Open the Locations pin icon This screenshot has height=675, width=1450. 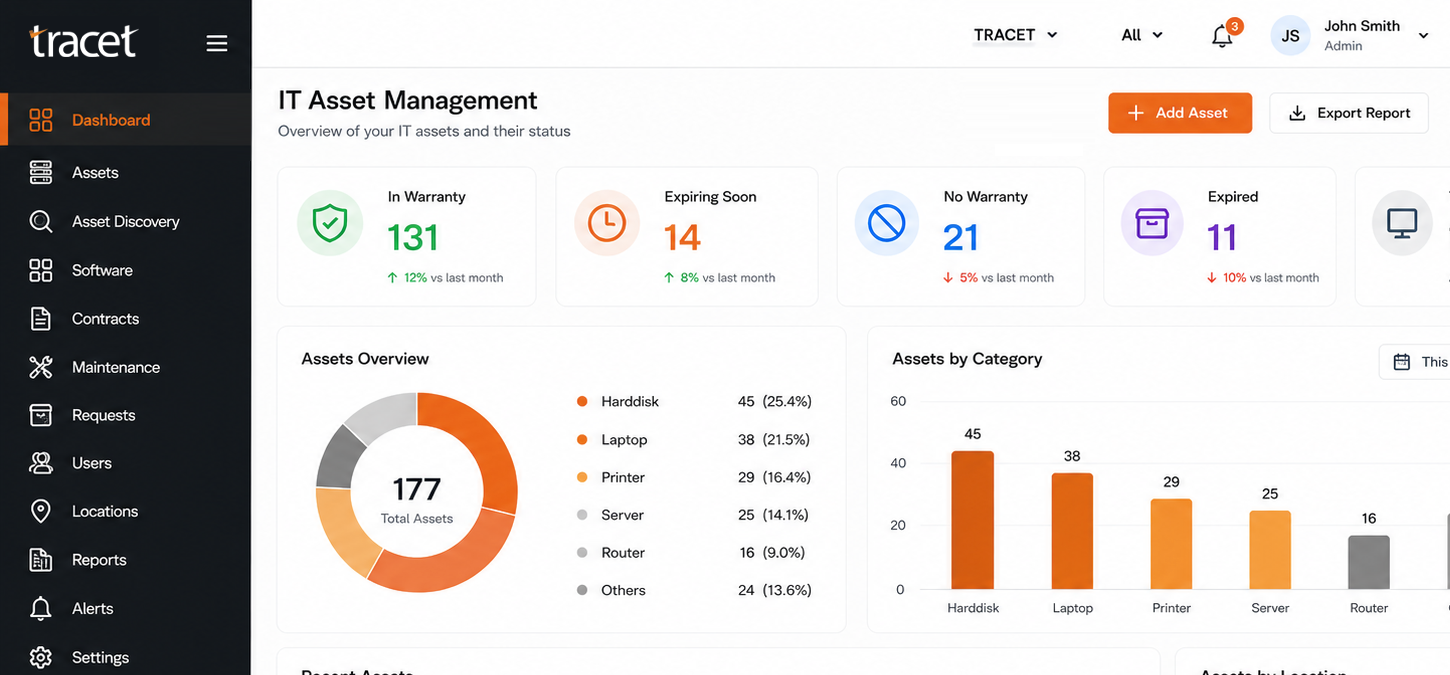(41, 511)
